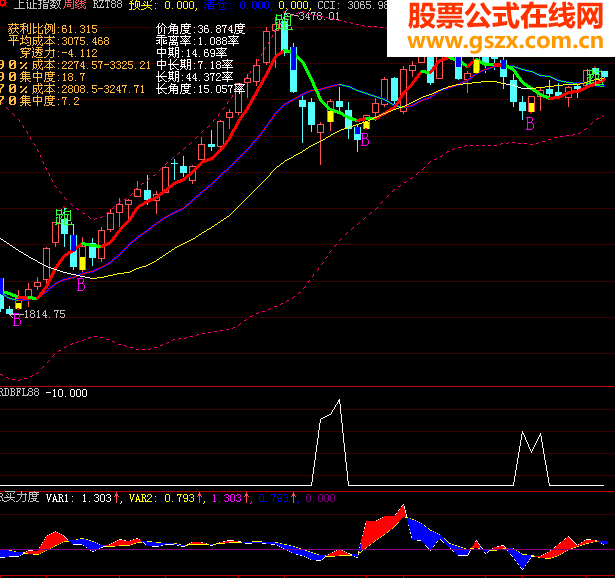The width and height of the screenshot is (615, 578).
Task: Click the 长角度:15.057率 readout
Action: click(200, 89)
